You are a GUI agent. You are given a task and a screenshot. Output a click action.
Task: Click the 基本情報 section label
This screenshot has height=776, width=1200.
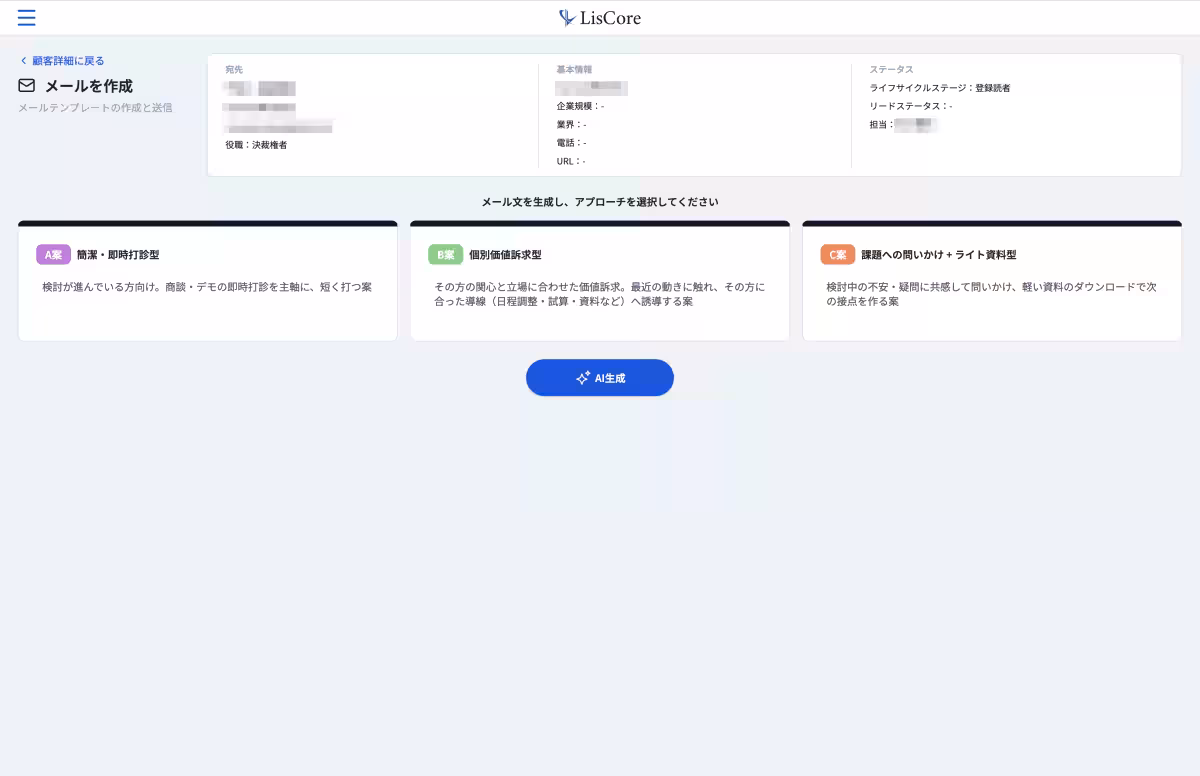click(x=574, y=70)
